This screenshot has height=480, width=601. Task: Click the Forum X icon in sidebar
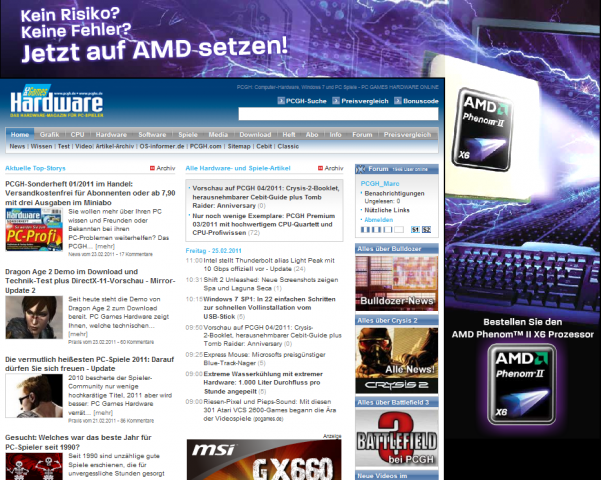pos(361,169)
